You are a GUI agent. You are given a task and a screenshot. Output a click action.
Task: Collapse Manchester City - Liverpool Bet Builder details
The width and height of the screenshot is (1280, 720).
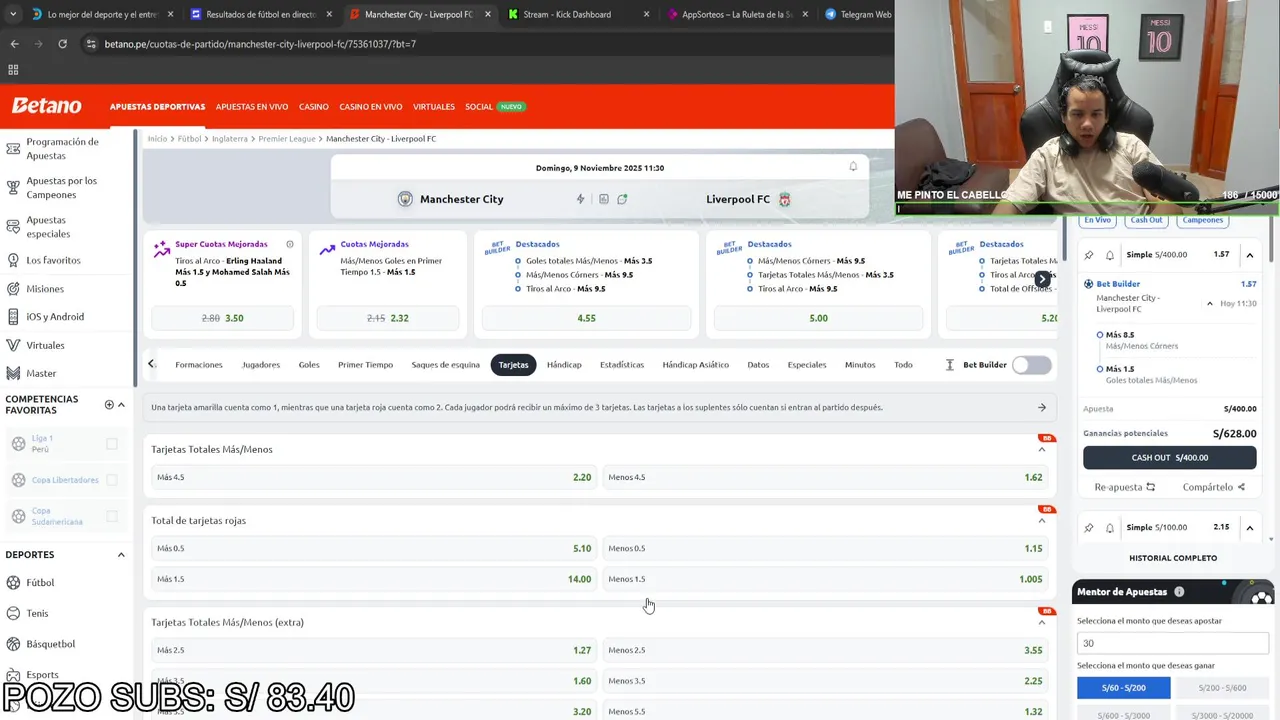1210,304
